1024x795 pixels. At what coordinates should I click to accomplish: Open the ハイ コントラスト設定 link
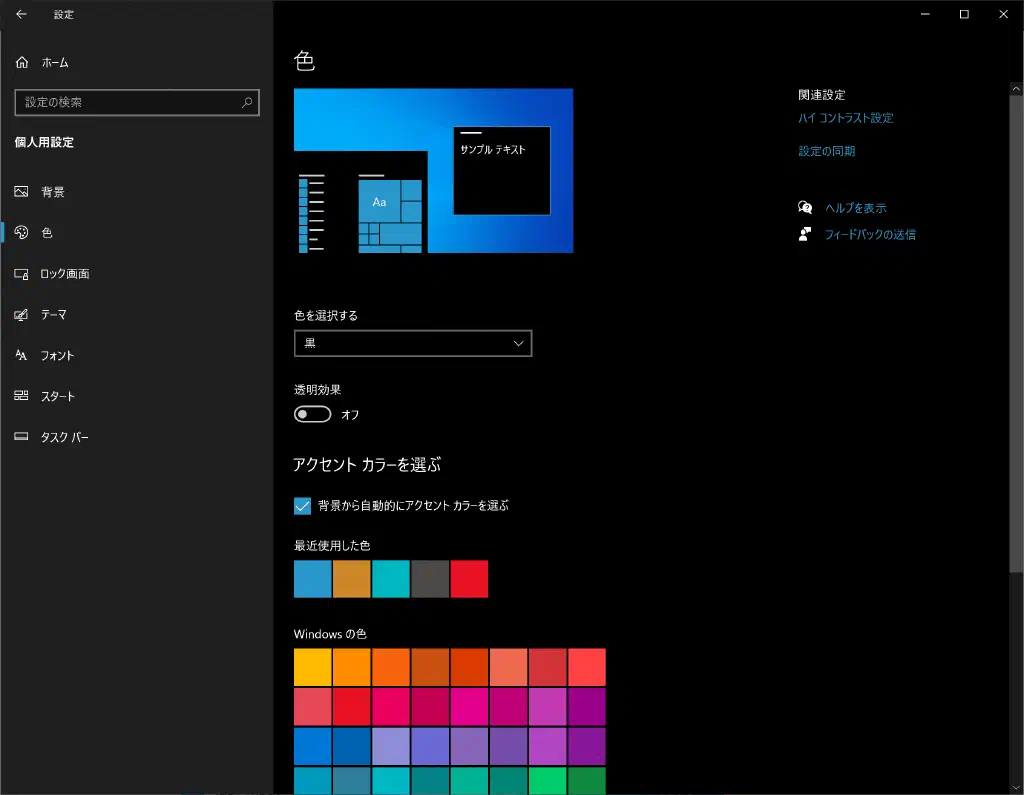[846, 118]
